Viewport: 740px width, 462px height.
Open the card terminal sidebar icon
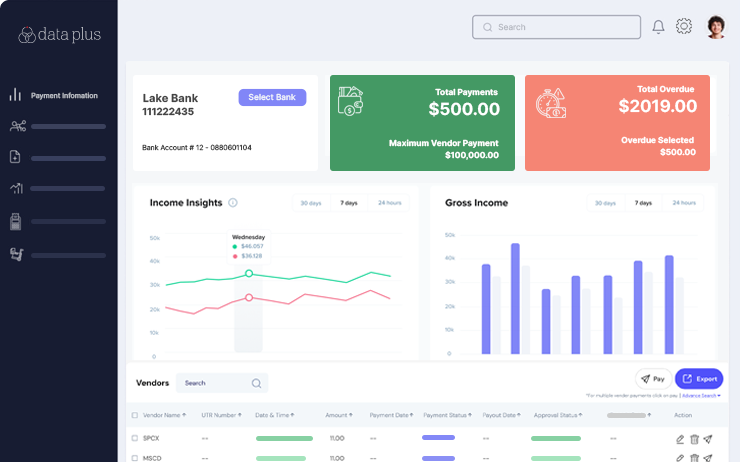16,221
